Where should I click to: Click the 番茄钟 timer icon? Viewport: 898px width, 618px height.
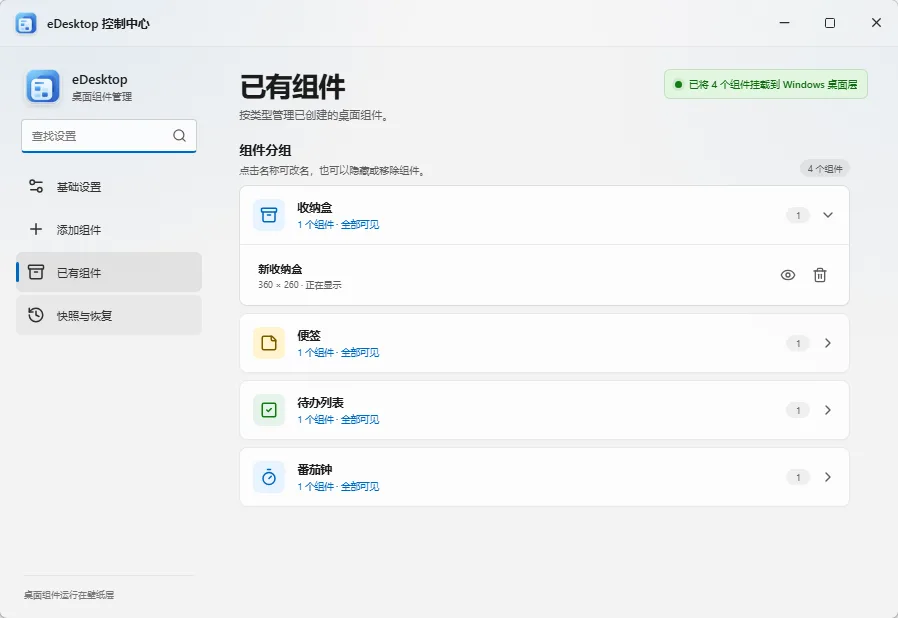[x=269, y=477]
